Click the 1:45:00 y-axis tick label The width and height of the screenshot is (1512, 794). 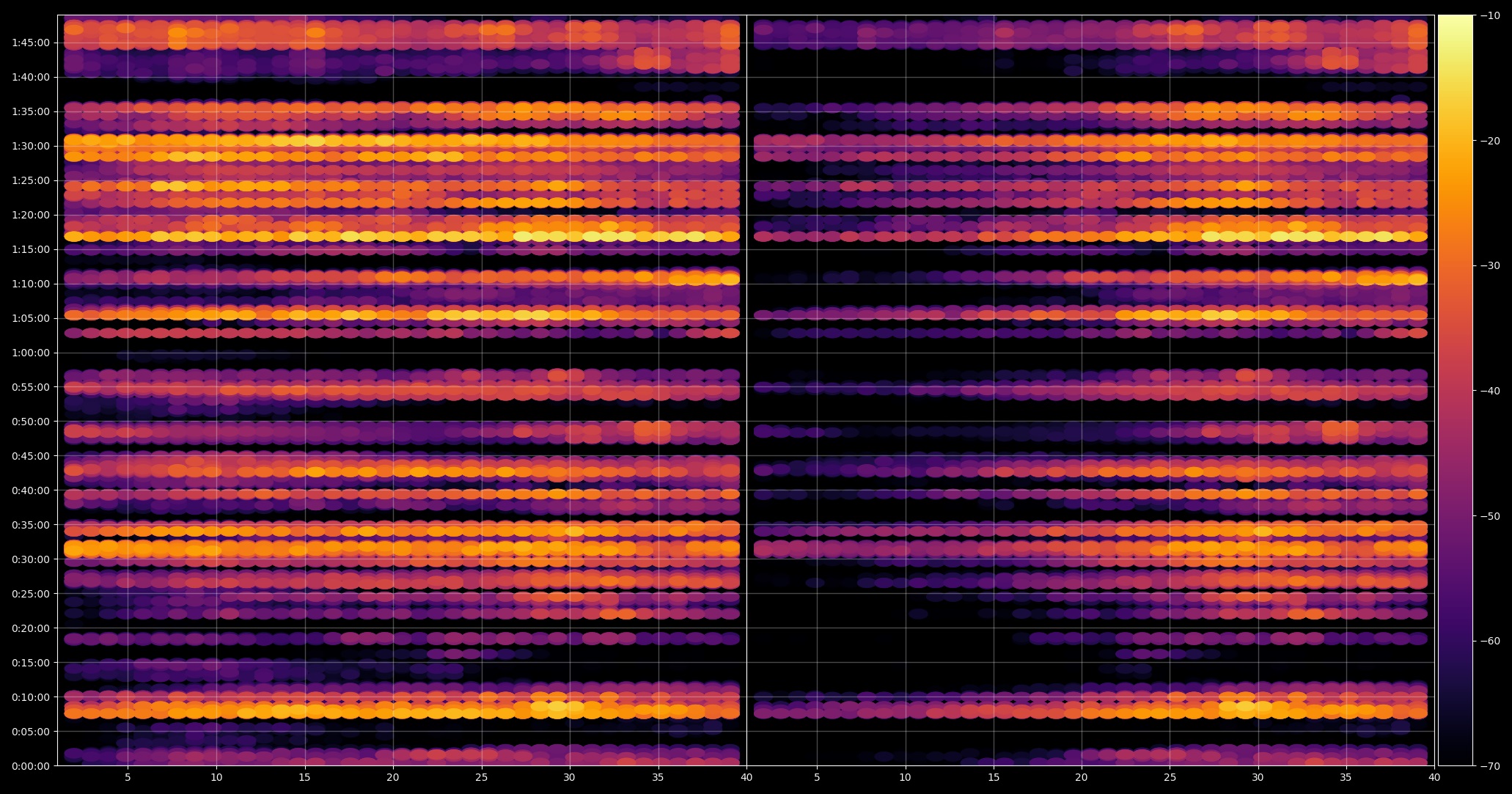(x=31, y=43)
